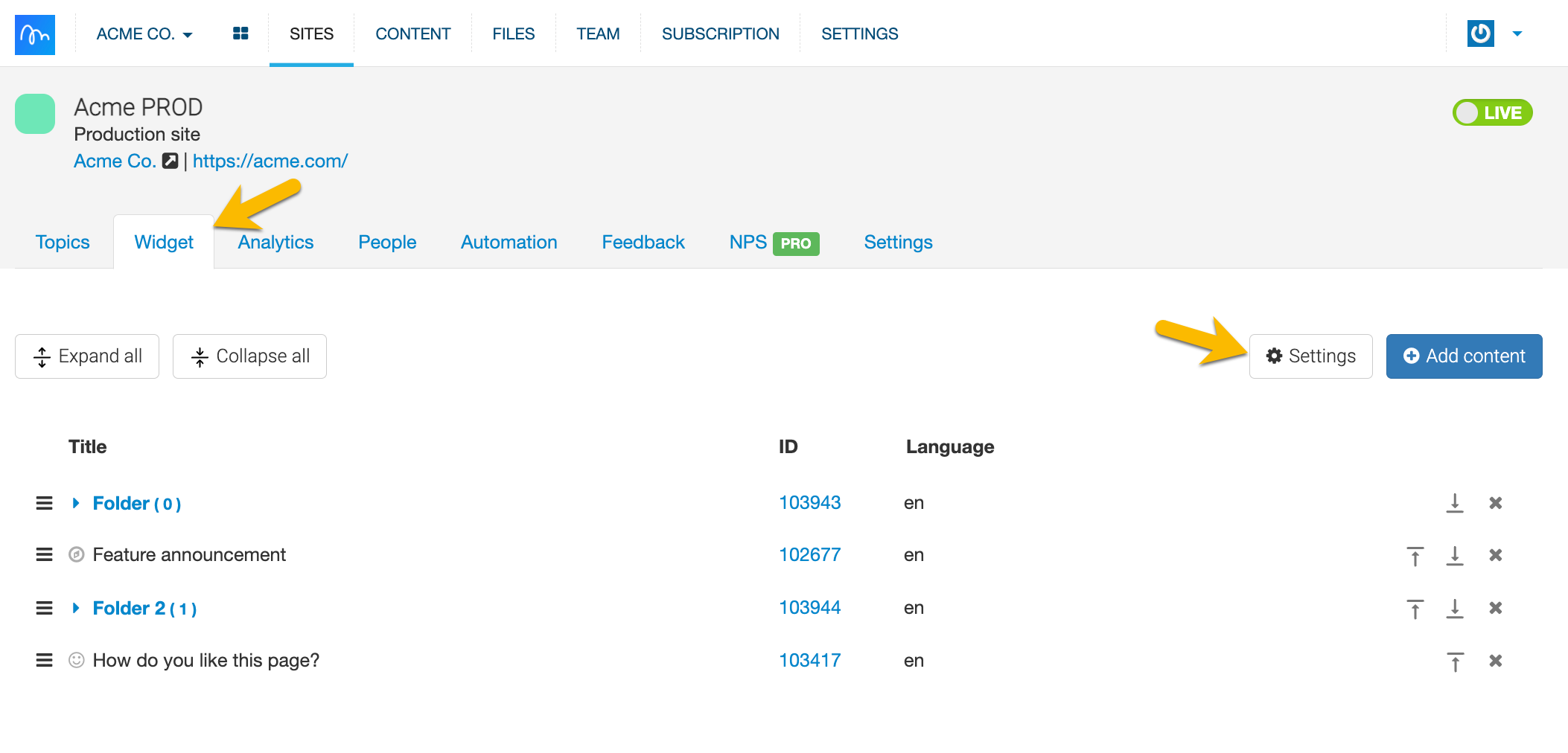Move Folder 2 to the top
This screenshot has width=1568, height=753.
tap(1415, 609)
